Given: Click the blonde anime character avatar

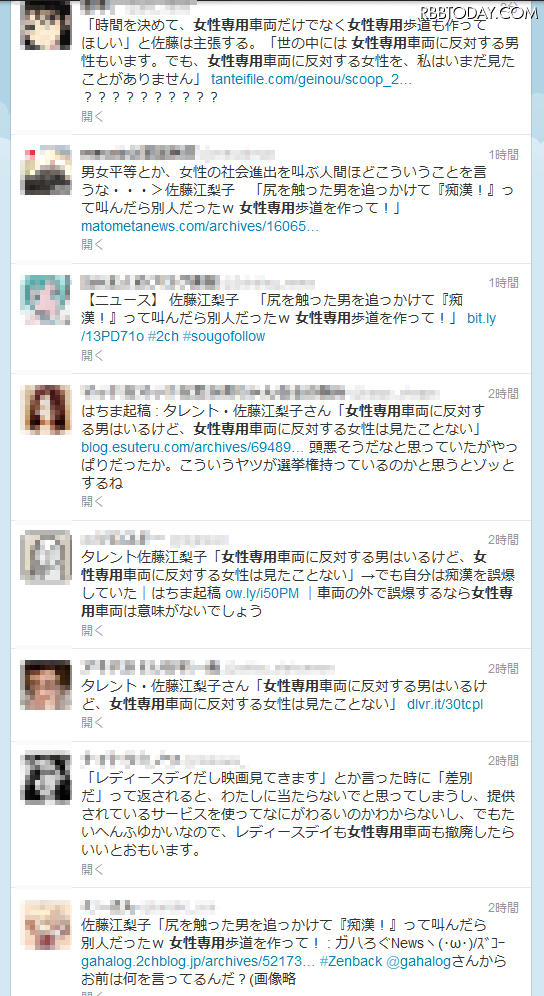Looking at the screenshot, I should [46, 925].
